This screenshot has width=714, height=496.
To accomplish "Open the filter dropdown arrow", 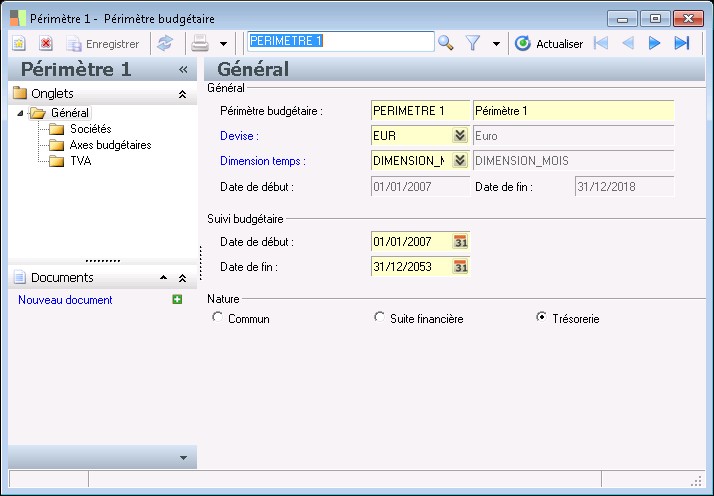I will click(496, 44).
